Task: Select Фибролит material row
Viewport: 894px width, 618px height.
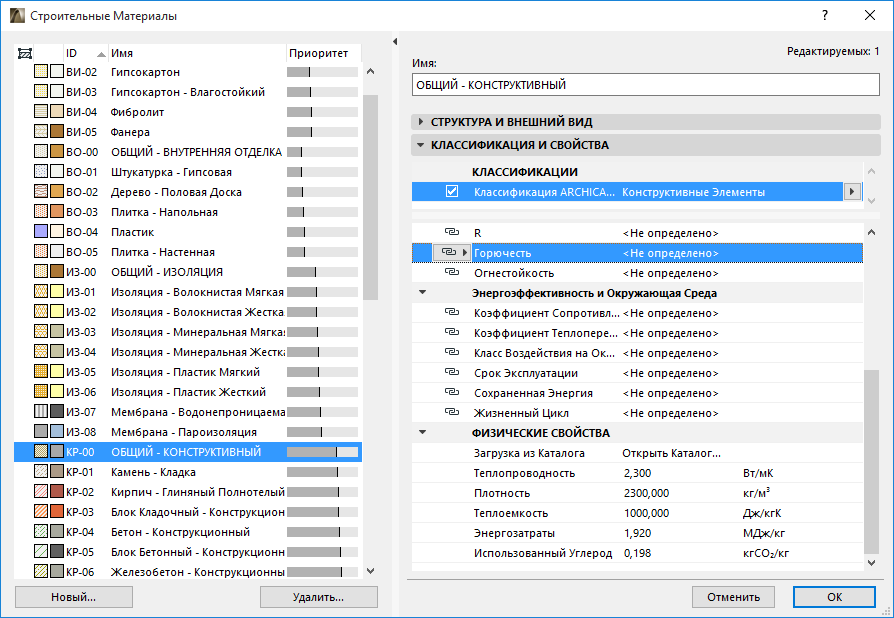Action: pyautogui.click(x=188, y=112)
